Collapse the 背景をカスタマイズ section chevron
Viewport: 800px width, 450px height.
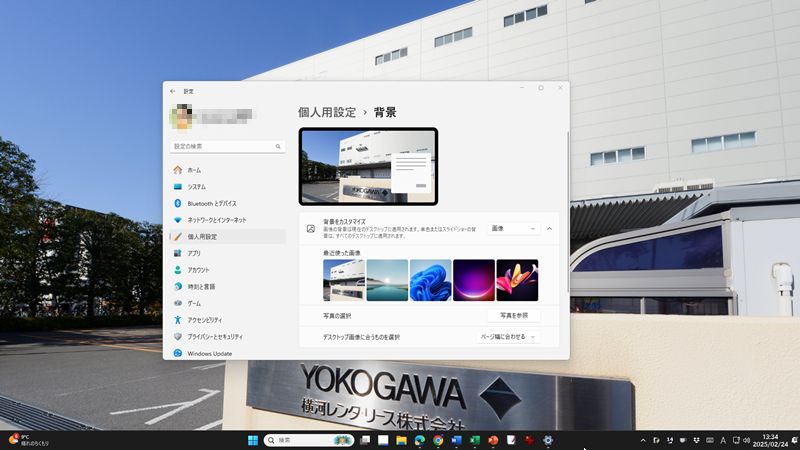coord(549,229)
